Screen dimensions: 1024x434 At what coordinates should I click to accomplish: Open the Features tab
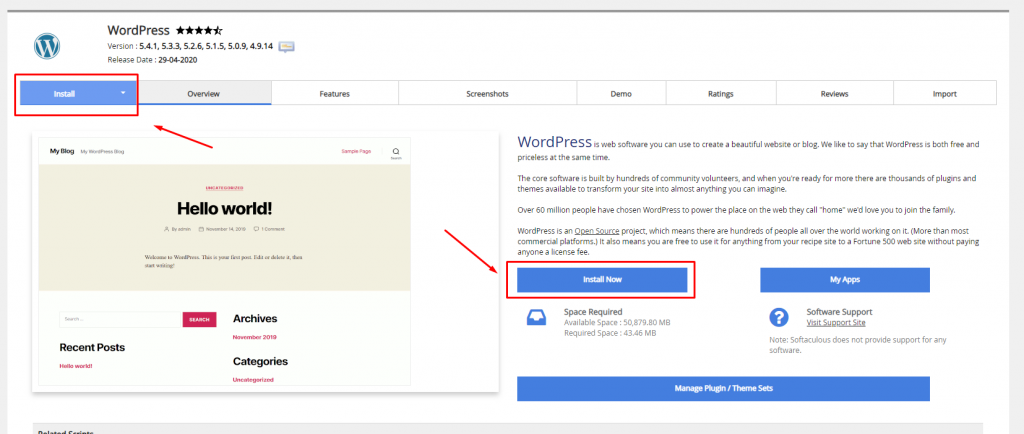click(334, 93)
